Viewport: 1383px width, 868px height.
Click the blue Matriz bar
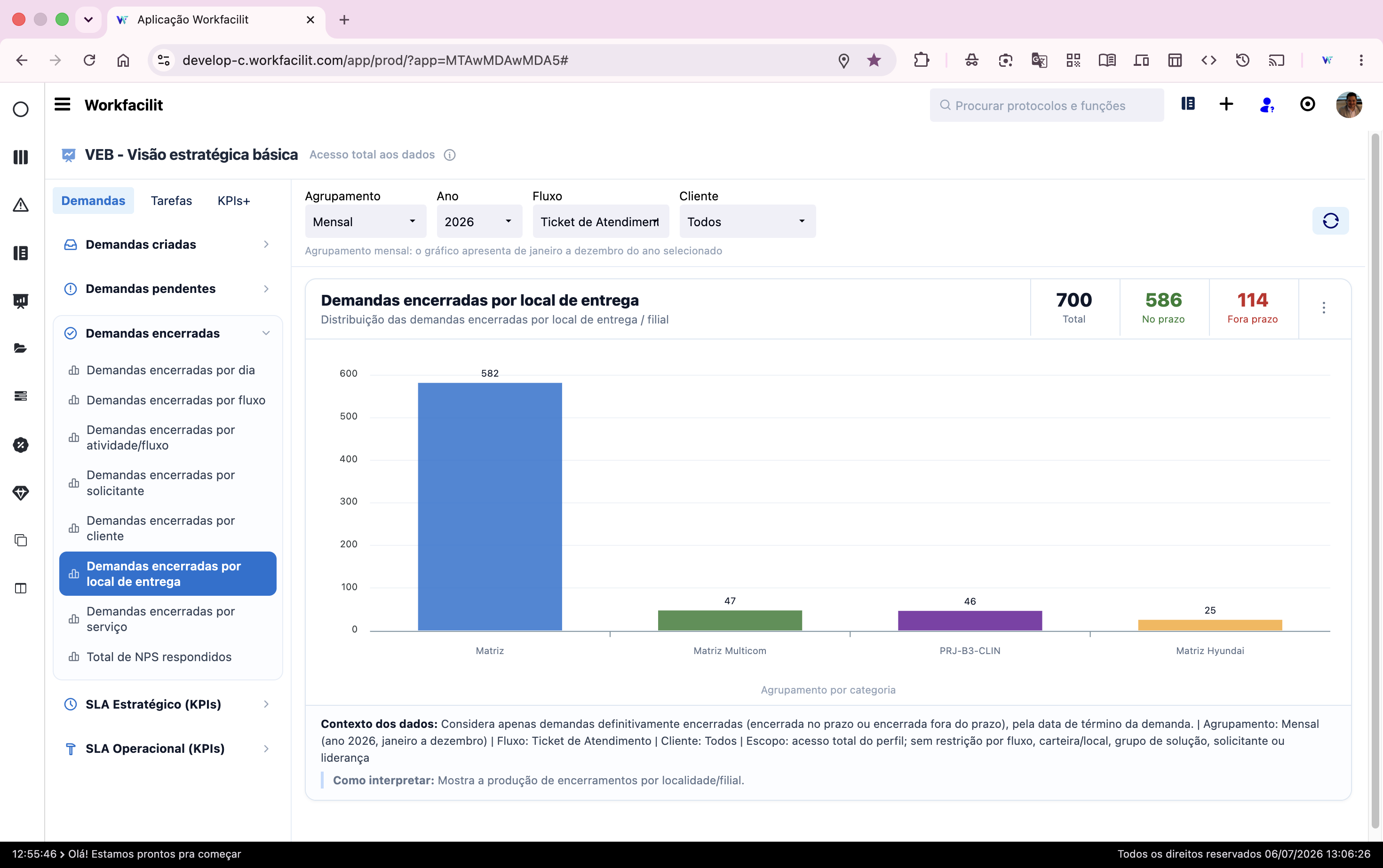(490, 507)
